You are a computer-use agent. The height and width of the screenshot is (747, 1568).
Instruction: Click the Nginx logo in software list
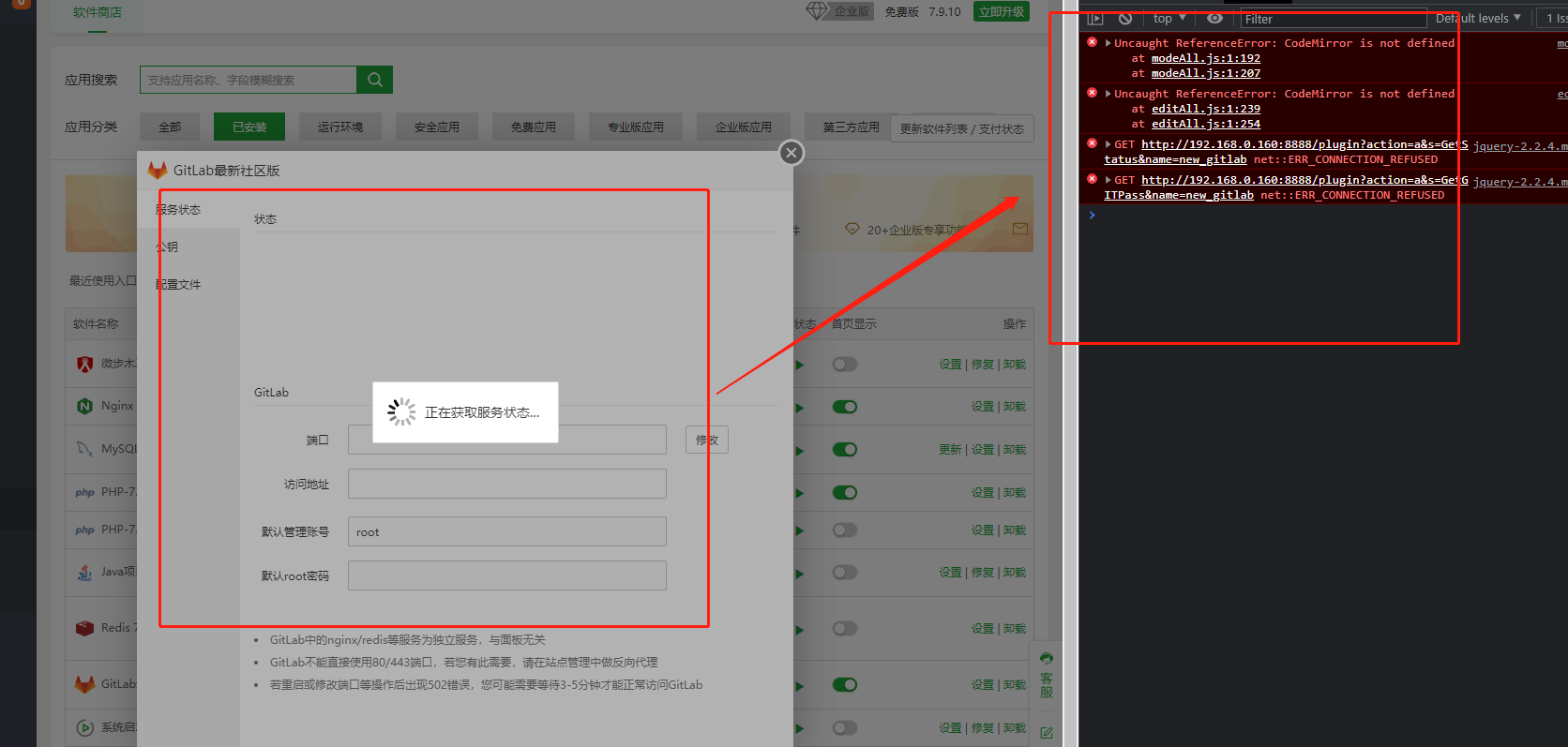click(84, 406)
